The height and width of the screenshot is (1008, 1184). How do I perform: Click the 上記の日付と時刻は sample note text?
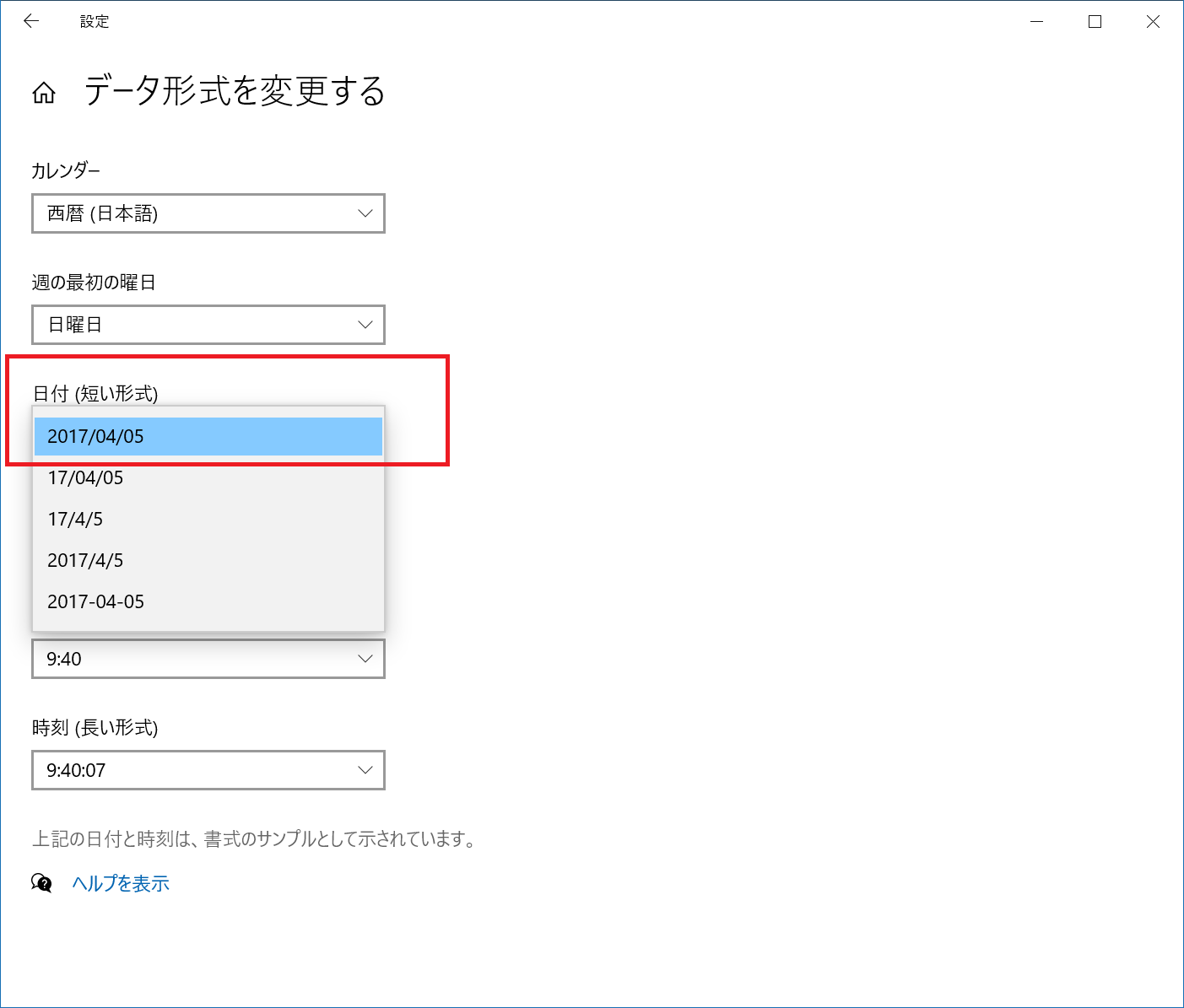(x=256, y=839)
